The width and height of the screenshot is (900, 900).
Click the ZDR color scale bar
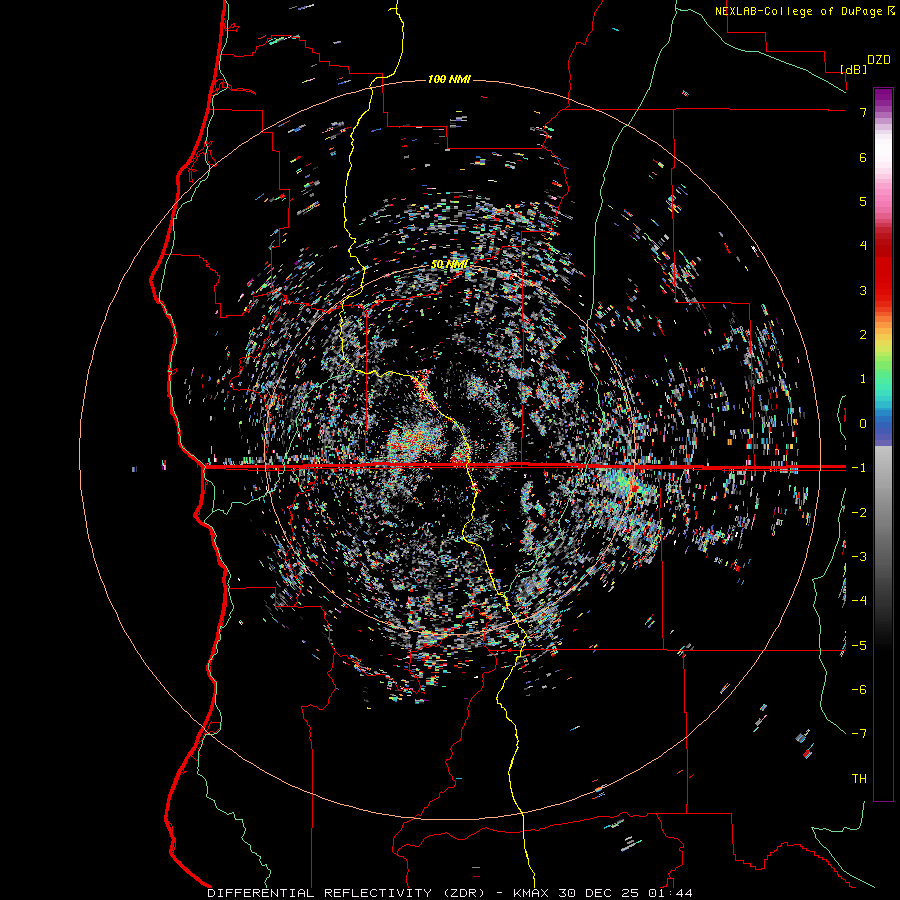click(x=883, y=444)
